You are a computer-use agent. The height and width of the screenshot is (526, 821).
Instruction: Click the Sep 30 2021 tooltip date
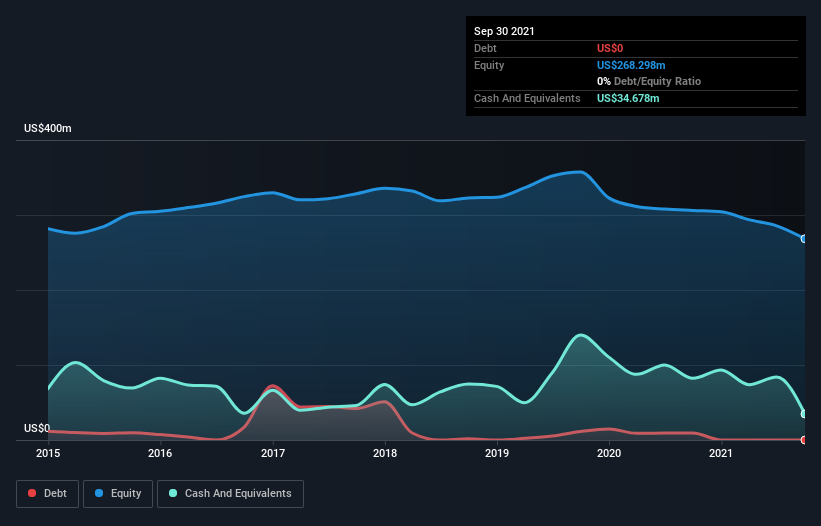(x=504, y=31)
